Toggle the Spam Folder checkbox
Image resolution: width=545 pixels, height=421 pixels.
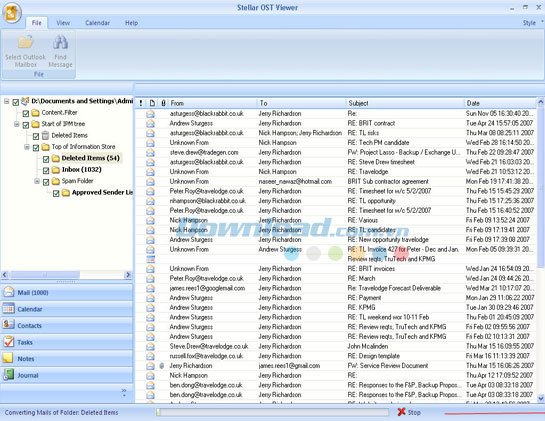pyautogui.click(x=46, y=182)
